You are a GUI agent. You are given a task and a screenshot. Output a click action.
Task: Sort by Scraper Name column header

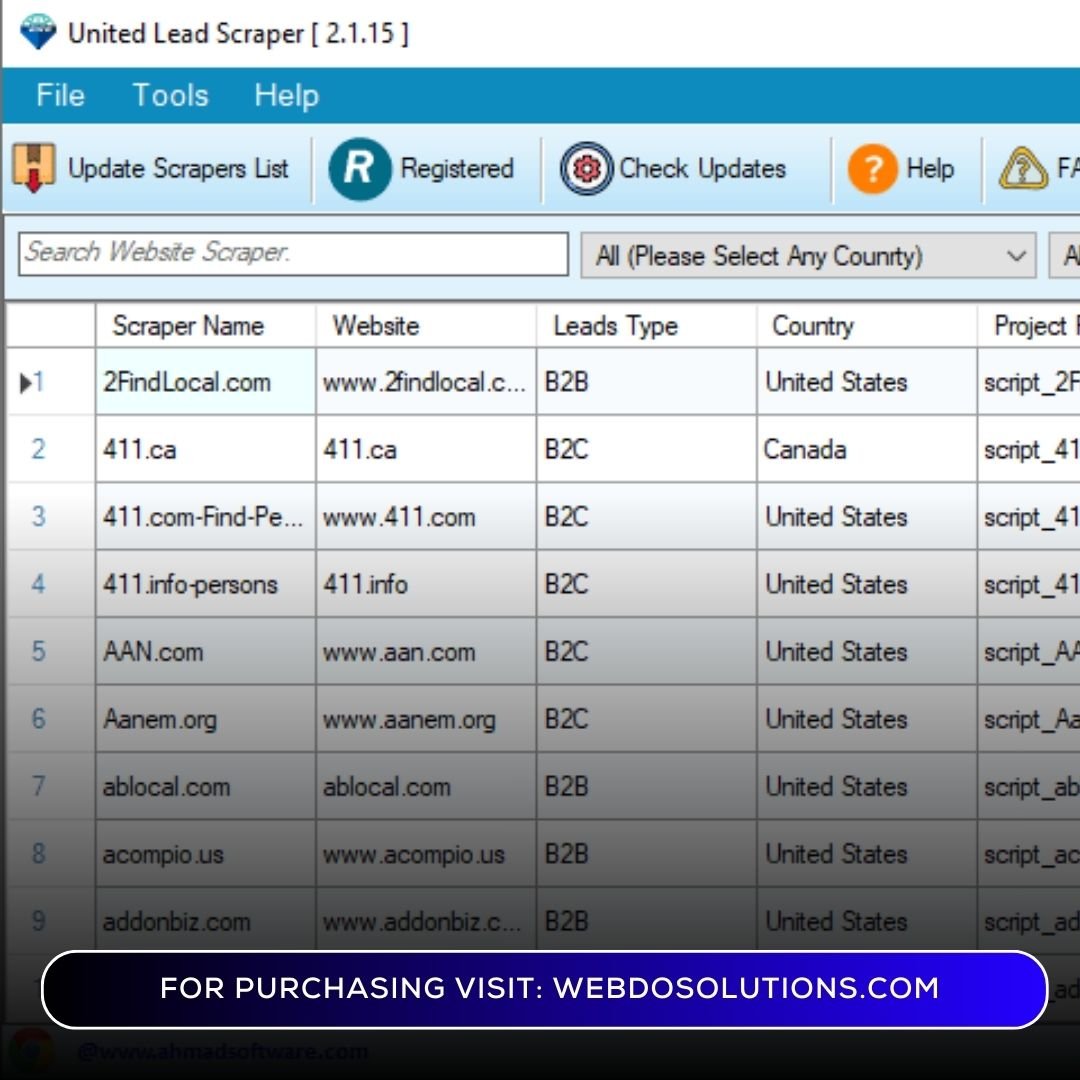[205, 326]
